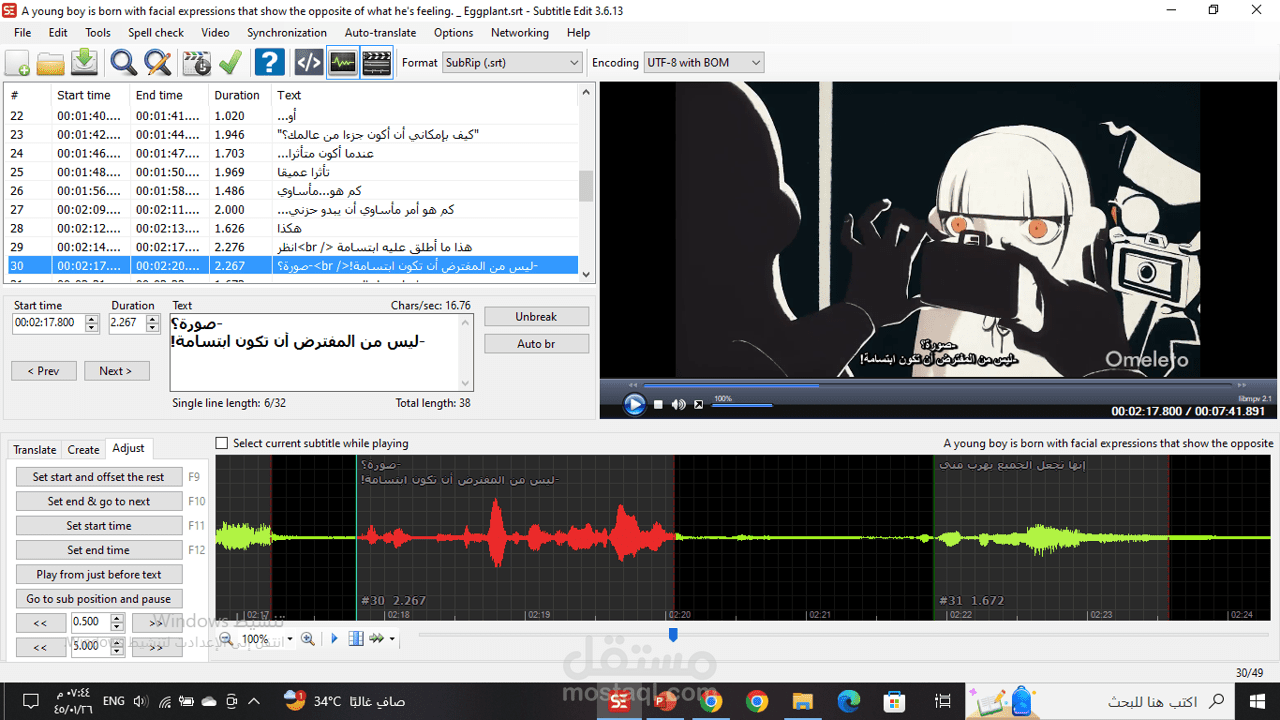The height and width of the screenshot is (720, 1280).
Task: Click the Save subtitle icon
Action: point(84,63)
